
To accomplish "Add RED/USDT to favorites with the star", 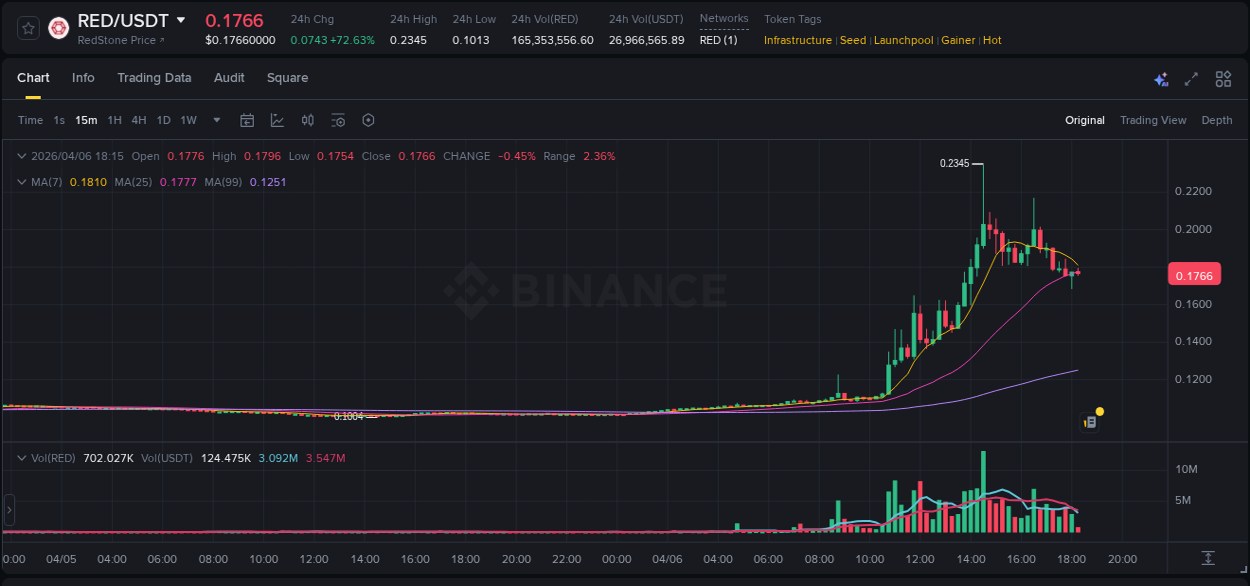I will pos(29,29).
